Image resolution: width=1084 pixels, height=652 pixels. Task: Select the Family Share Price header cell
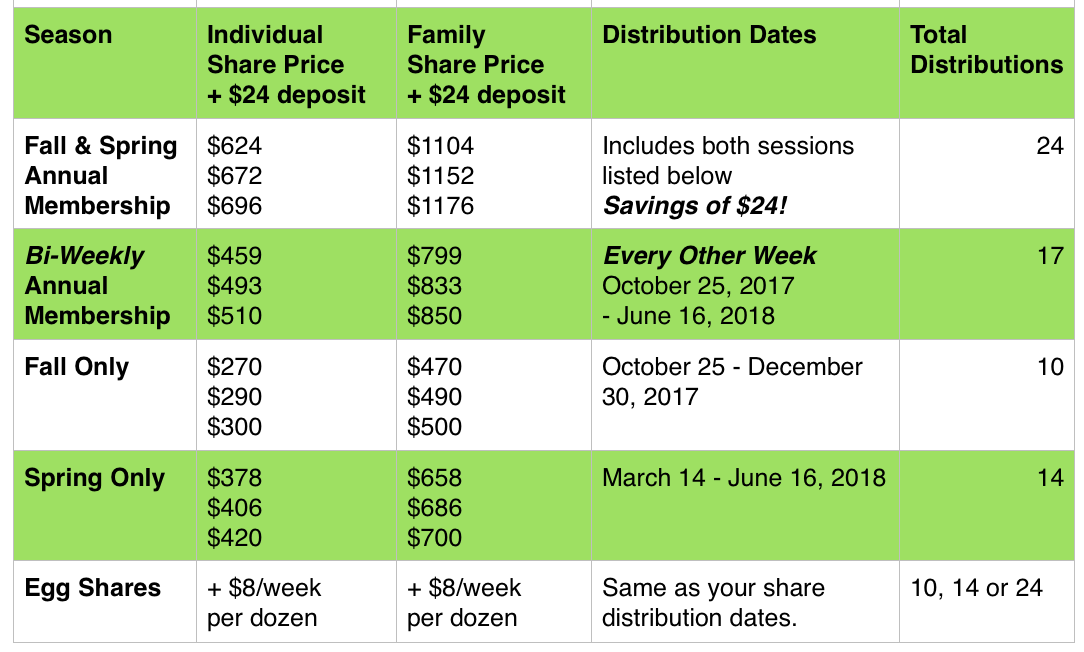[x=494, y=63]
